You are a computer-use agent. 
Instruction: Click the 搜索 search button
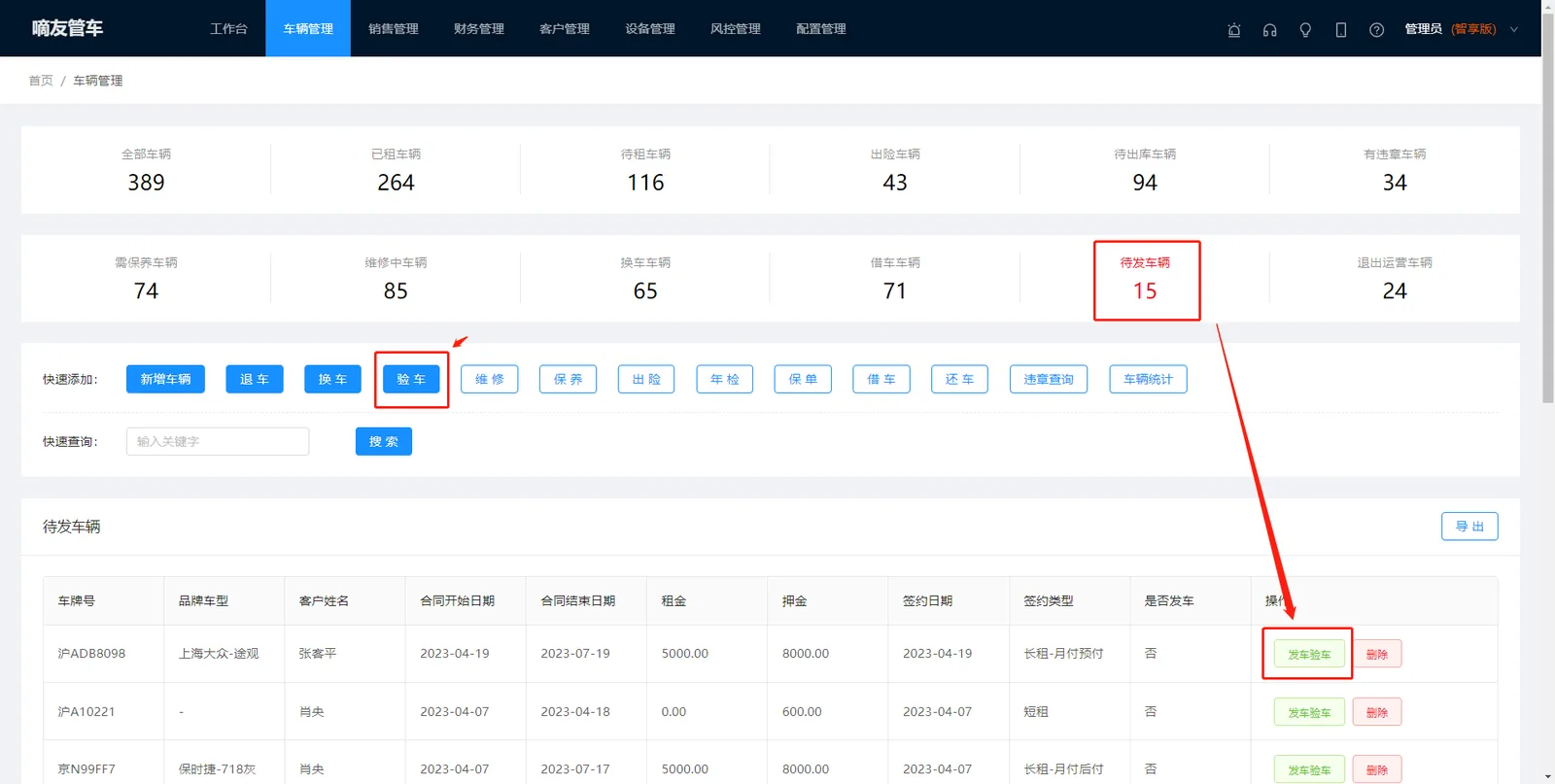384,441
